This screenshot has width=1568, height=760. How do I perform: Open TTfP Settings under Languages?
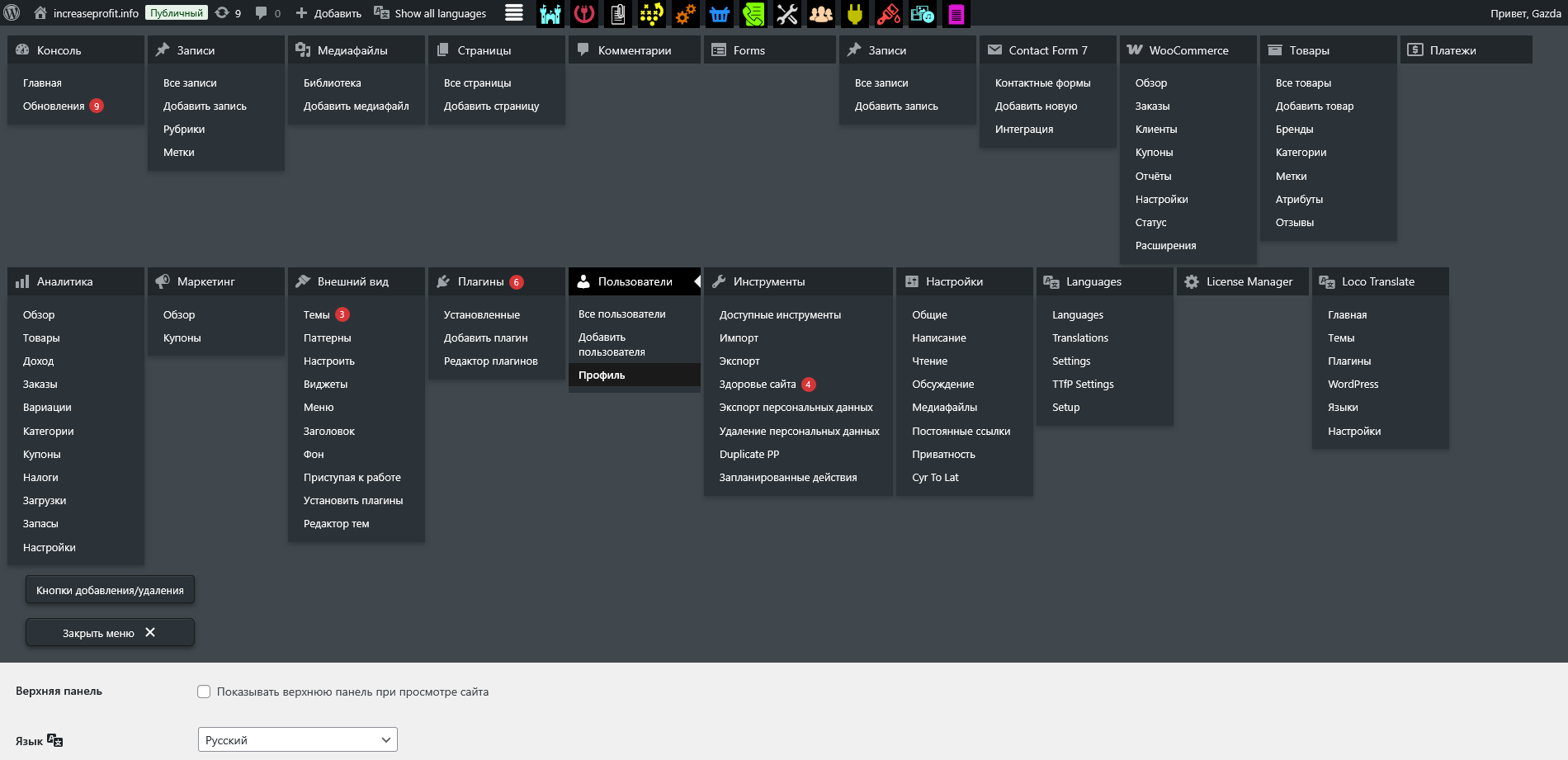pos(1084,384)
